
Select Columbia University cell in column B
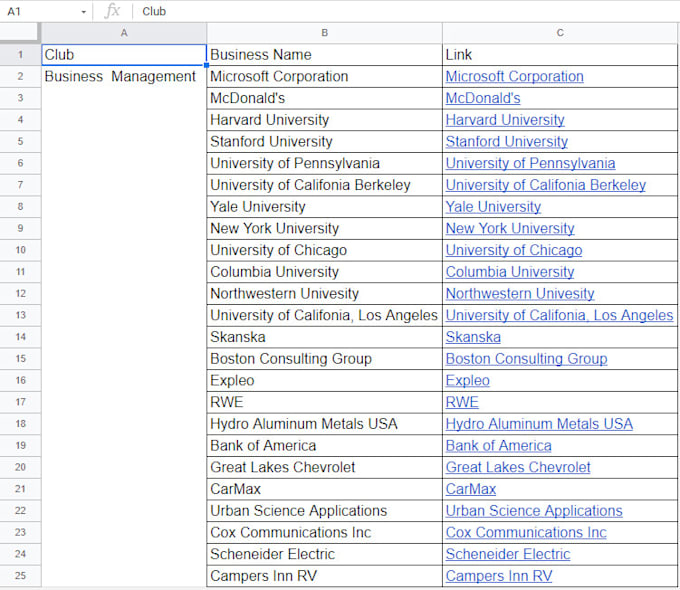(x=324, y=272)
